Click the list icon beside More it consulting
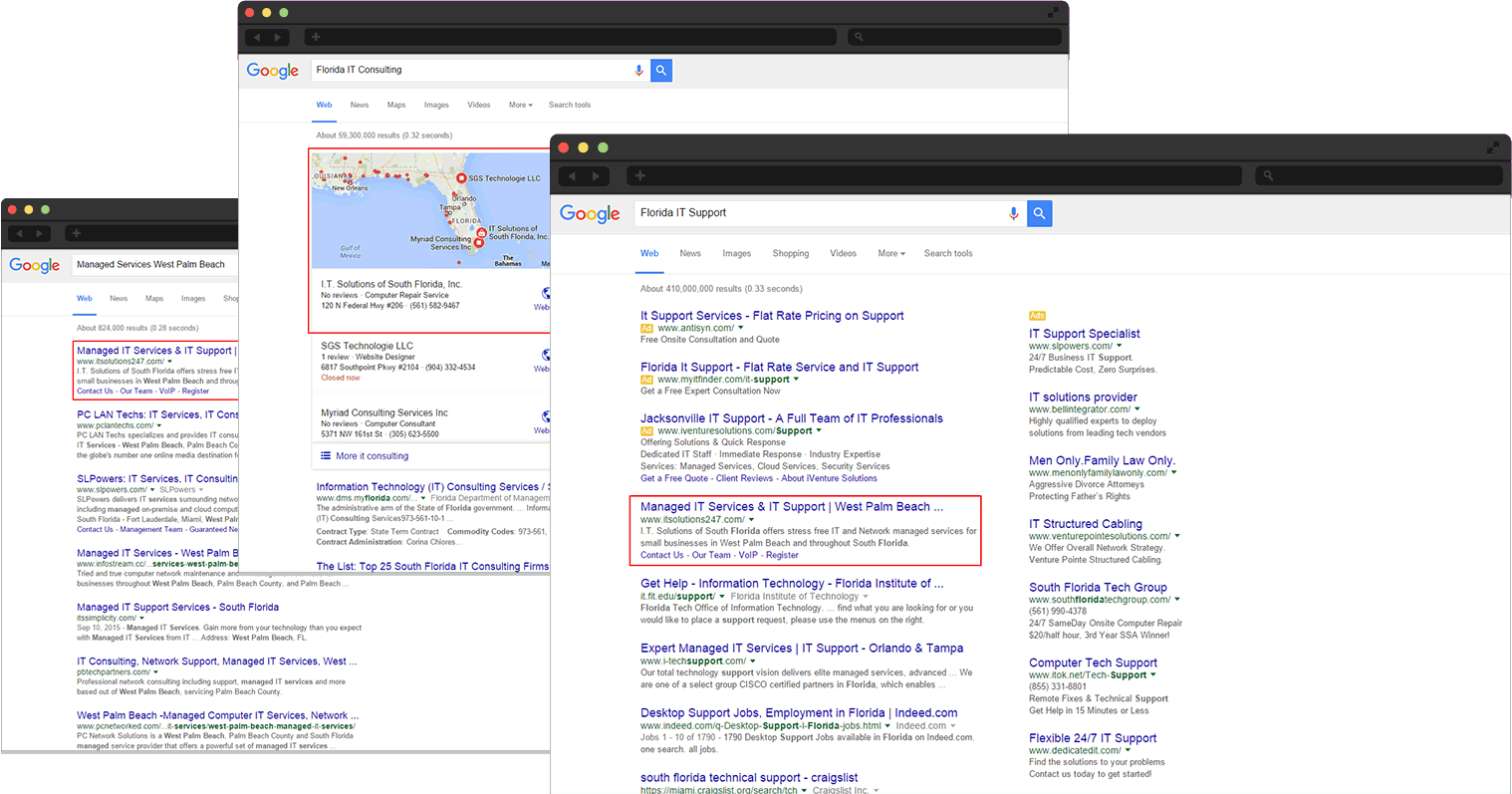The image size is (1512, 794). [326, 455]
